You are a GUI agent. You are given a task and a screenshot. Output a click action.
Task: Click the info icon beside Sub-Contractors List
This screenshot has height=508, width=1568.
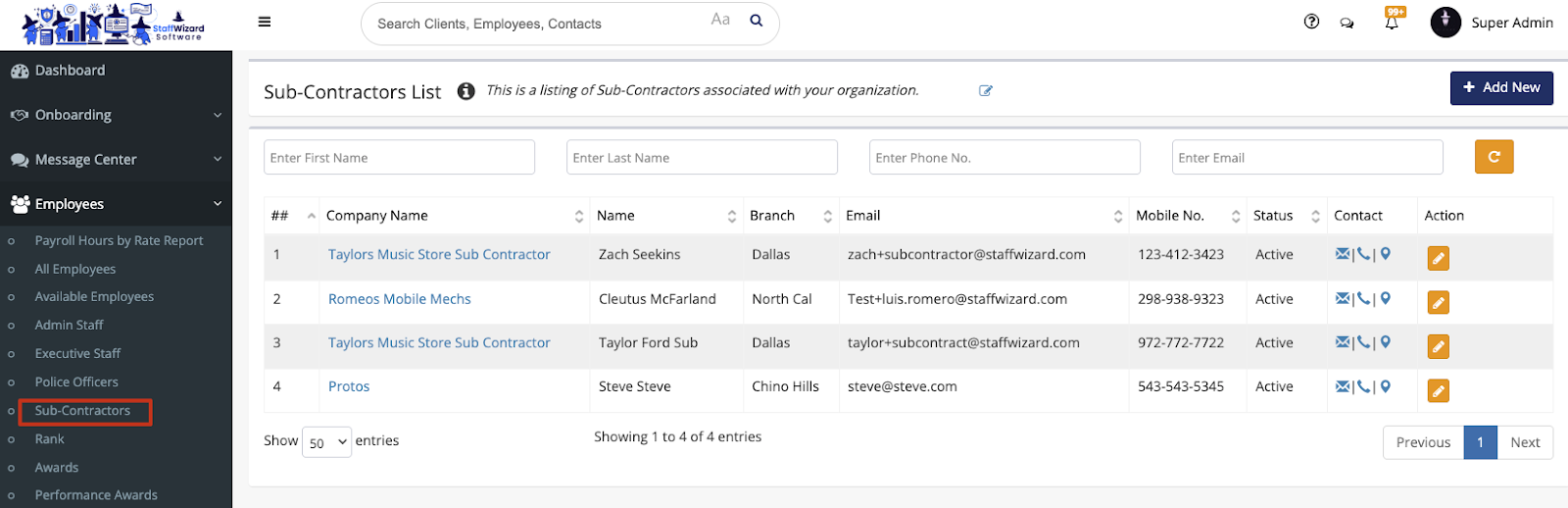(x=466, y=91)
